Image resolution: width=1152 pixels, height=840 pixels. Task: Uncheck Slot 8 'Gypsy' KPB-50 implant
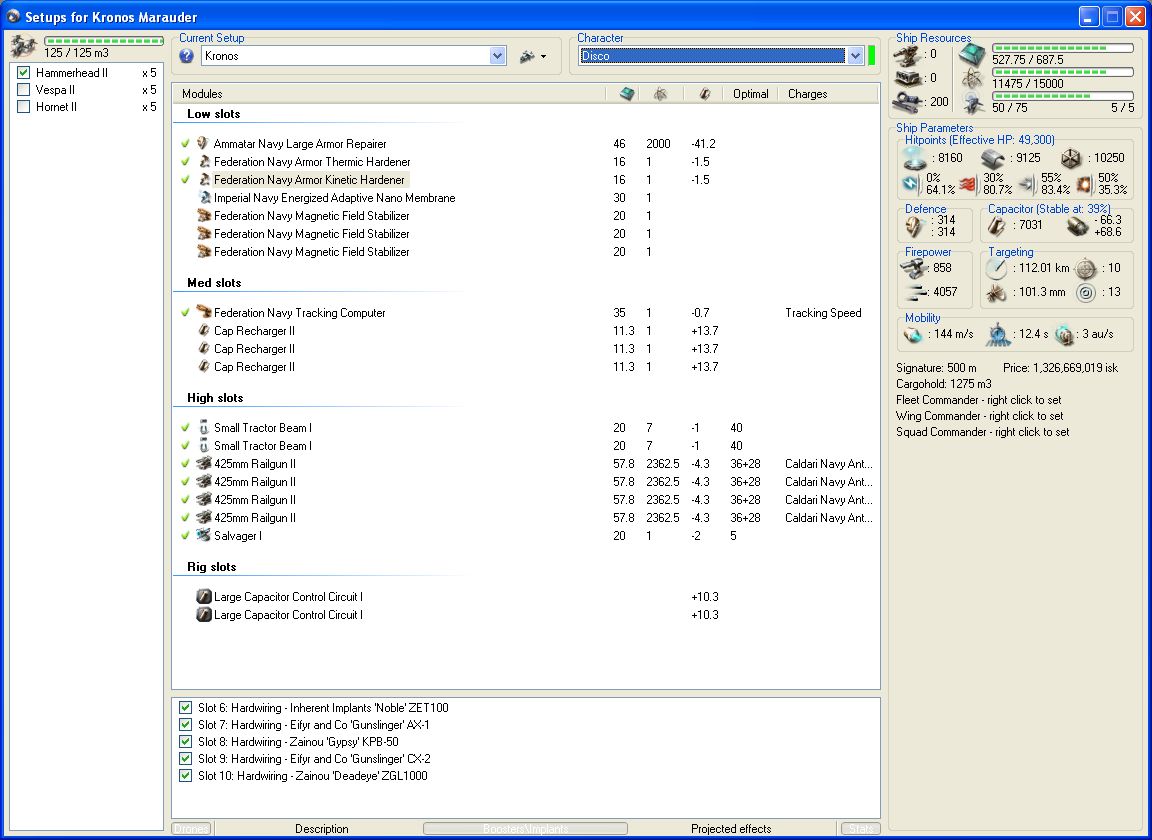click(186, 742)
